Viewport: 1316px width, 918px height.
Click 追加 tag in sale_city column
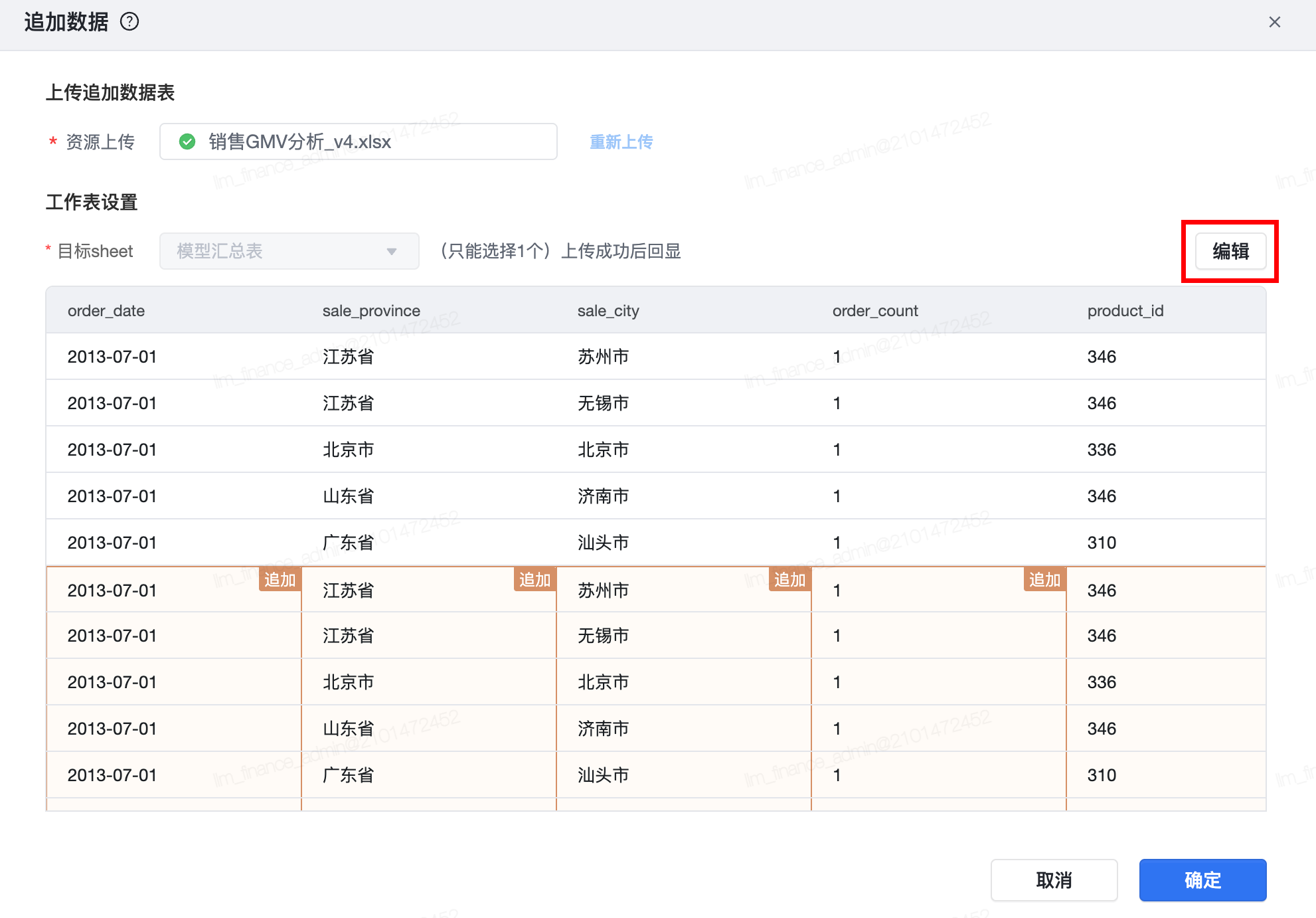point(789,580)
